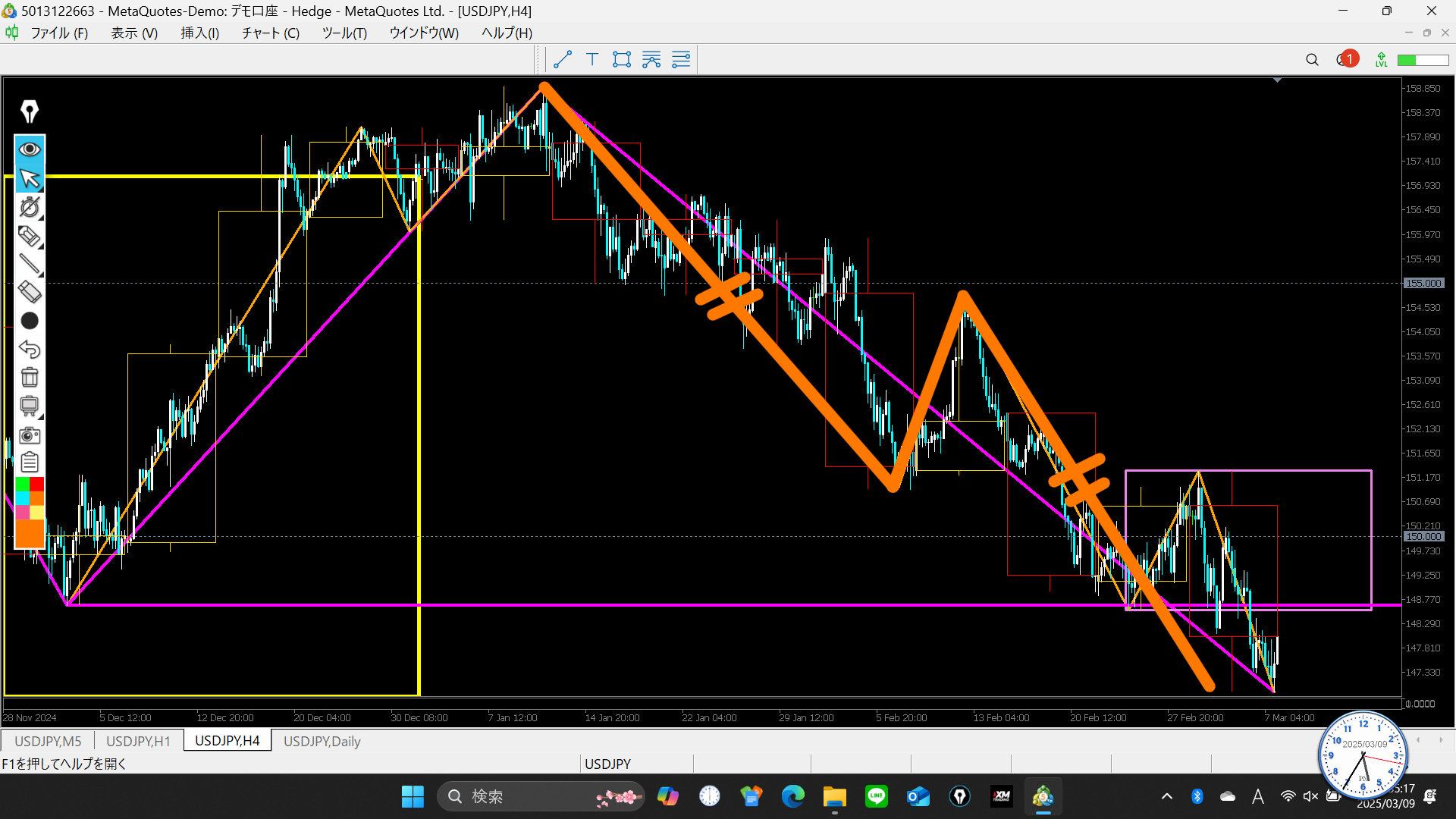Open the ウインドウ(W) menu
The image size is (1456, 819).
(x=424, y=33)
